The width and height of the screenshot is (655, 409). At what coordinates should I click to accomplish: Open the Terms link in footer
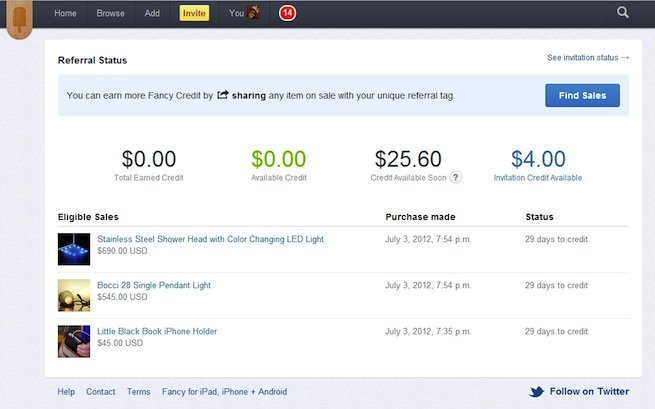point(139,392)
